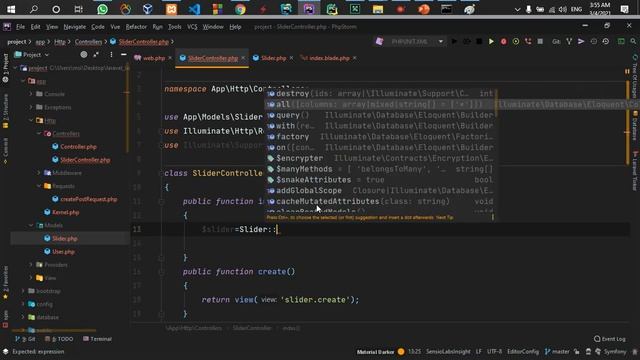Click the run with coverage icon
Screen dimensions: 640x360
(x=516, y=42)
